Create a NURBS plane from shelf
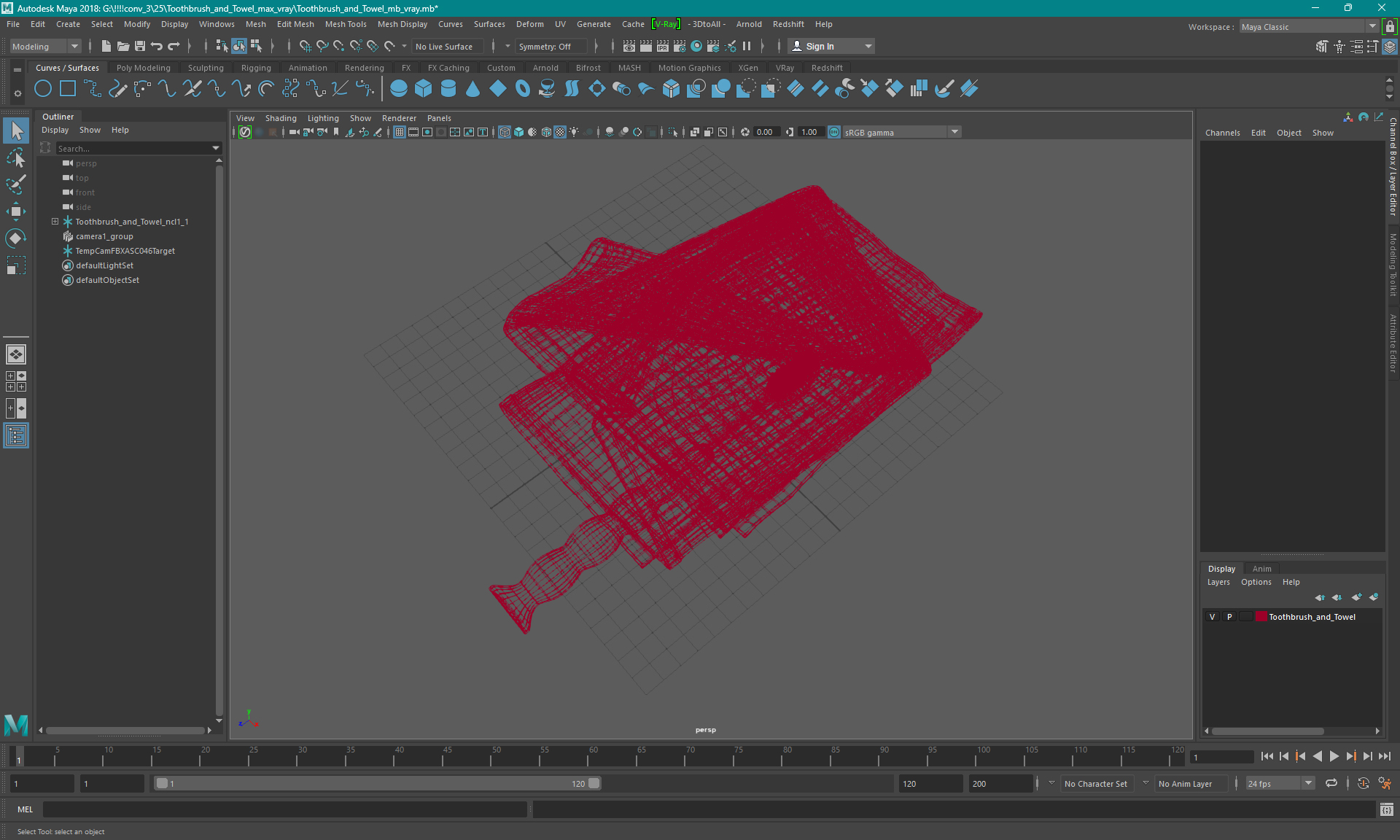The height and width of the screenshot is (840, 1400). click(x=498, y=89)
